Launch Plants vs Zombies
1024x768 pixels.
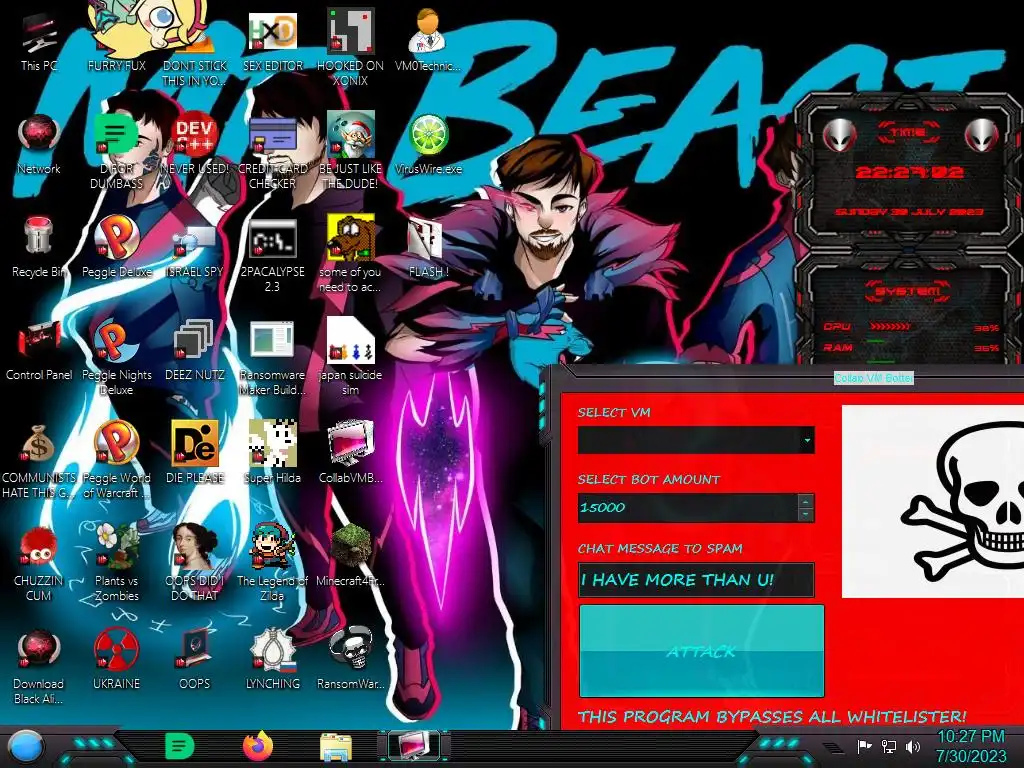pyautogui.click(x=116, y=563)
